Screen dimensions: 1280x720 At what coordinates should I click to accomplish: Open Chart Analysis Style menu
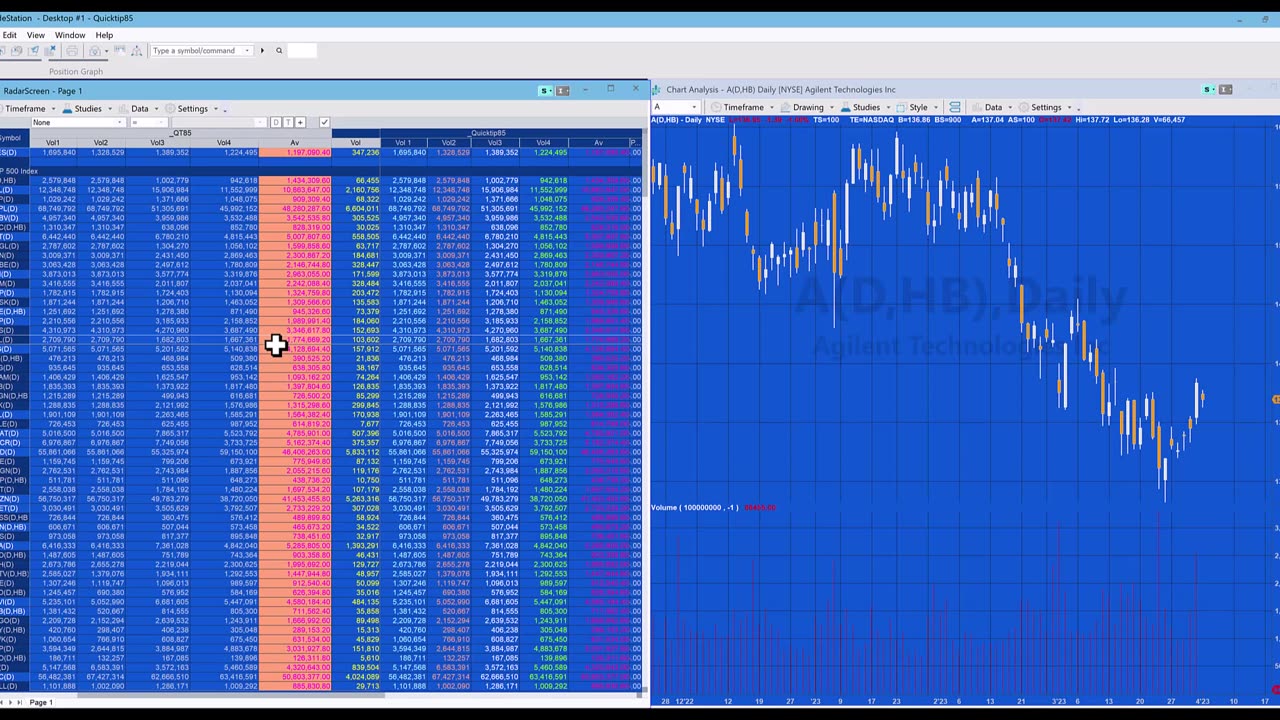click(x=917, y=108)
